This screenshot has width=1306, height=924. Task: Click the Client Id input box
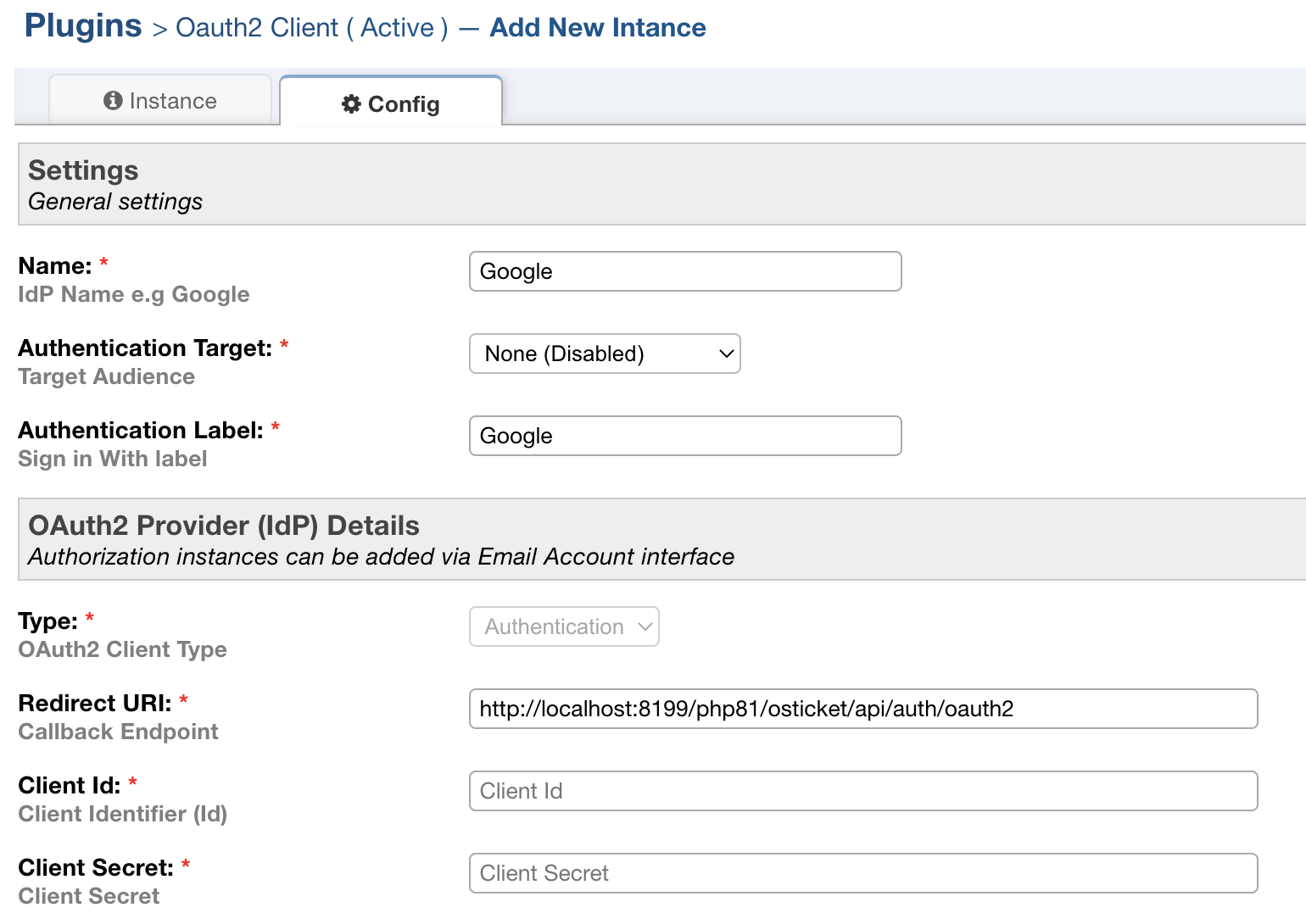(862, 791)
